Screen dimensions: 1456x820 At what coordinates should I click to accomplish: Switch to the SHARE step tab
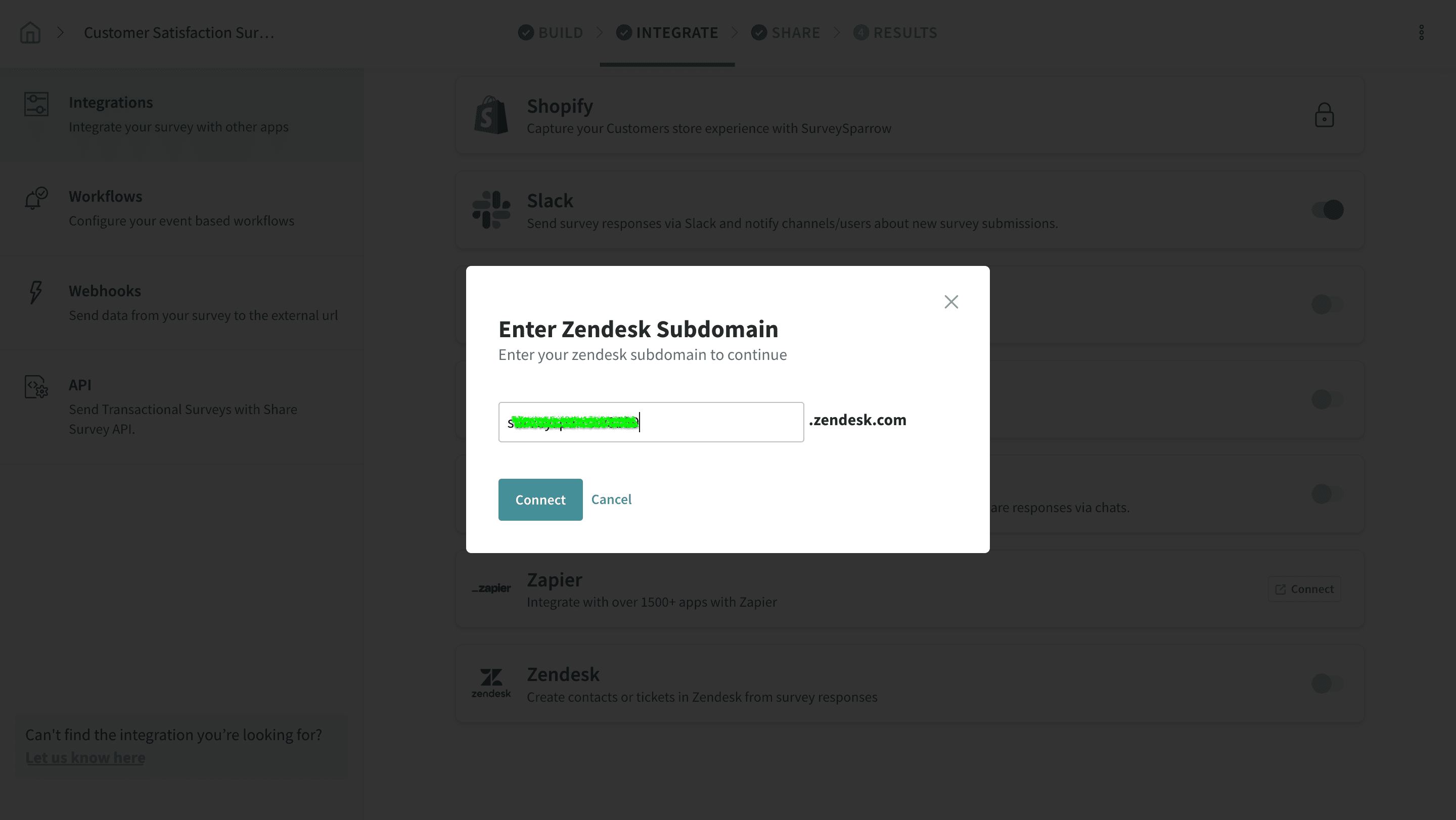(786, 33)
